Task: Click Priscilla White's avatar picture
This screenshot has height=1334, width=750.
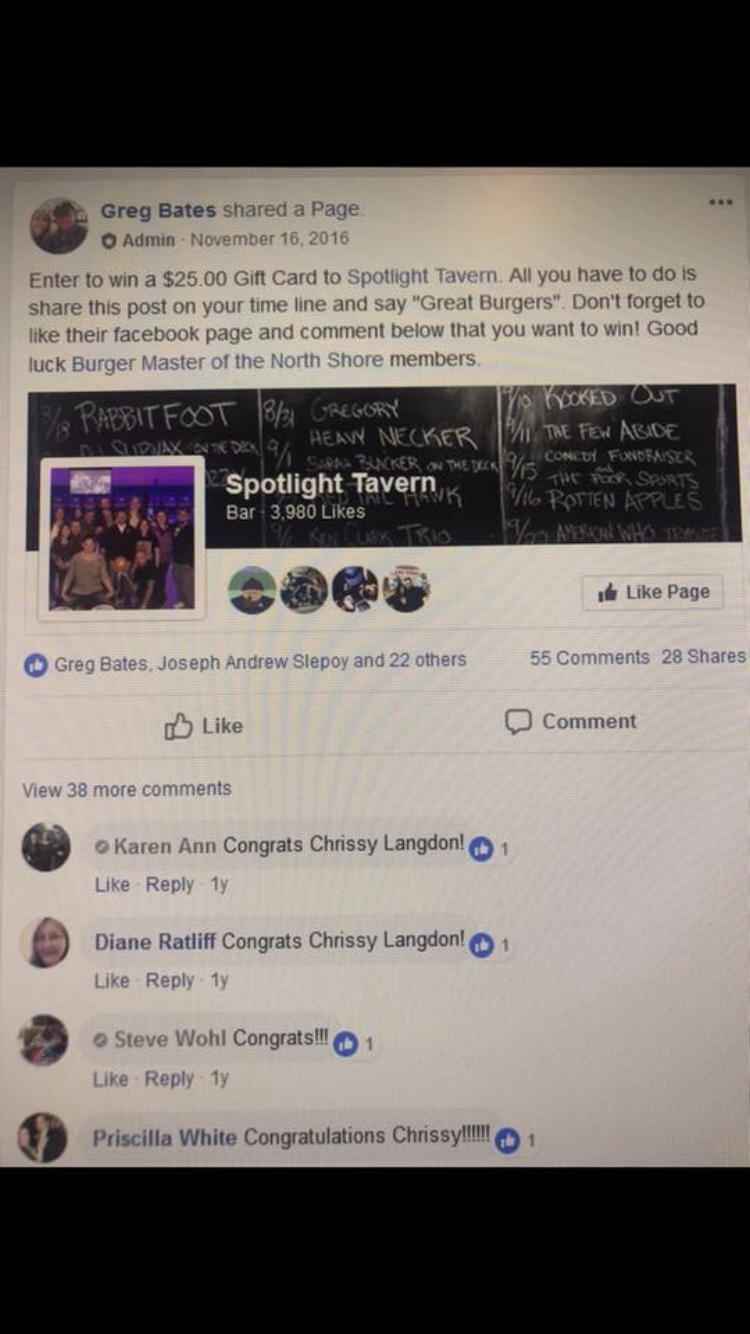Action: pos(43,1138)
